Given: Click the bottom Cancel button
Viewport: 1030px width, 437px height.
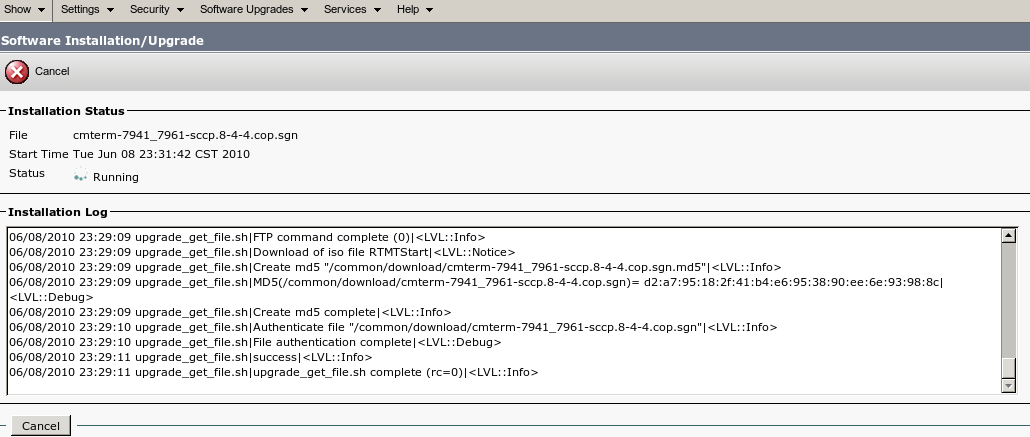Looking at the screenshot, I should [41, 426].
